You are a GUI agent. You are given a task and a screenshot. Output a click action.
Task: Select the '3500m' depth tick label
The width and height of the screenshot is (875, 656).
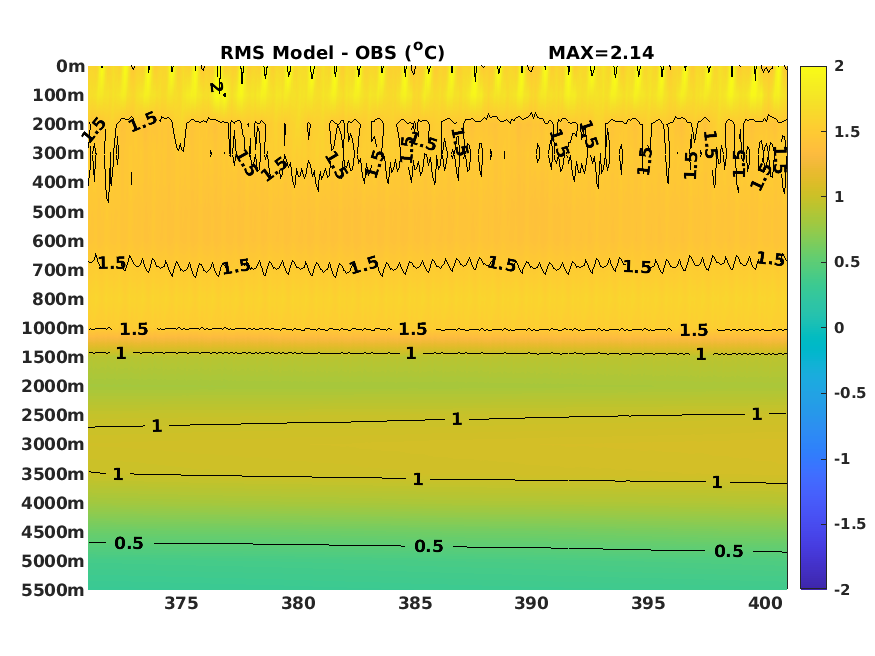[x=53, y=474]
